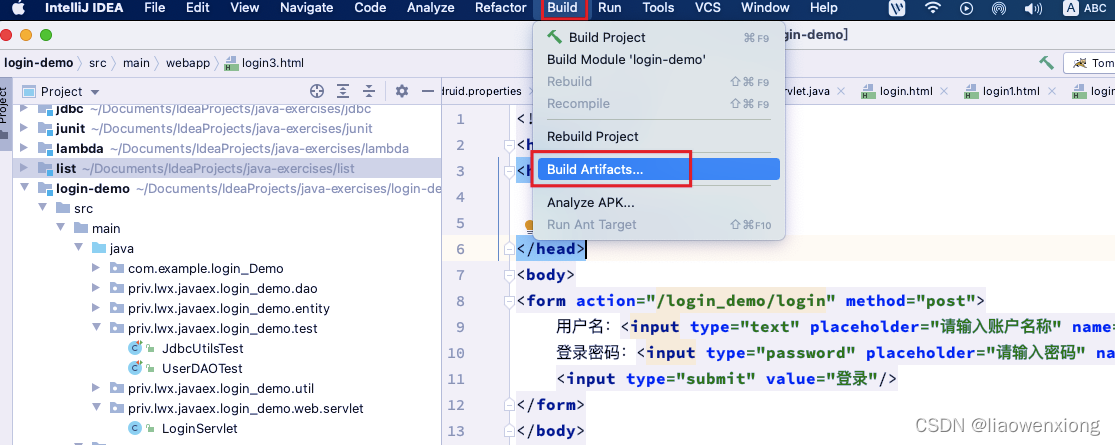Click the Collapse All icon in Project panel

click(x=368, y=91)
